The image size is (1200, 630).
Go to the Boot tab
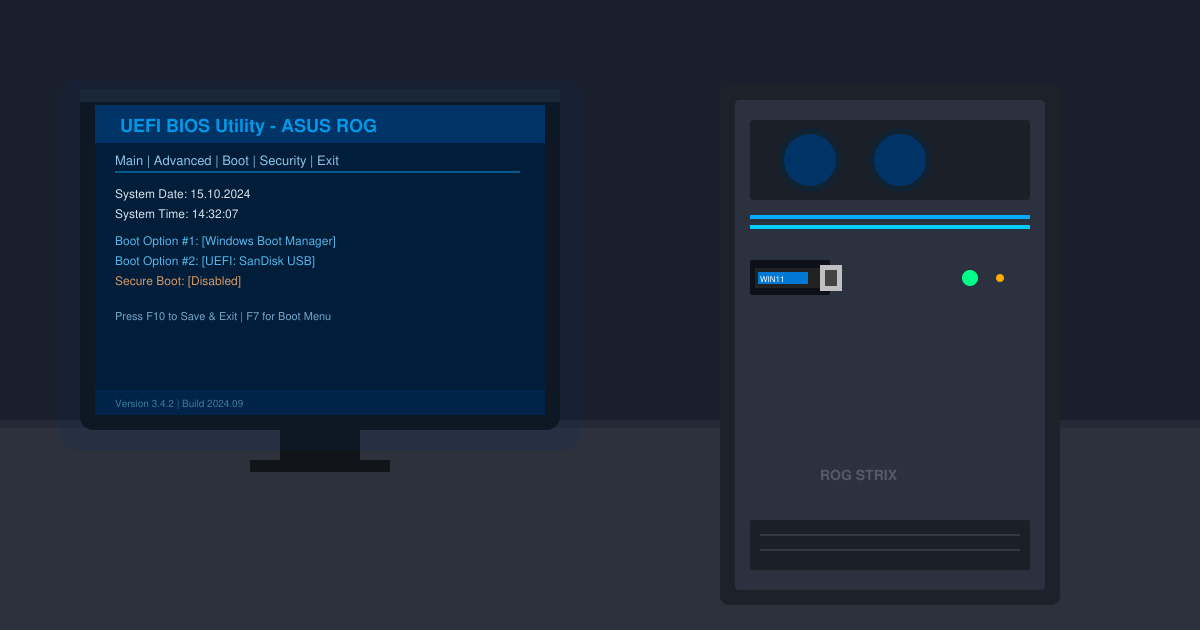235,161
